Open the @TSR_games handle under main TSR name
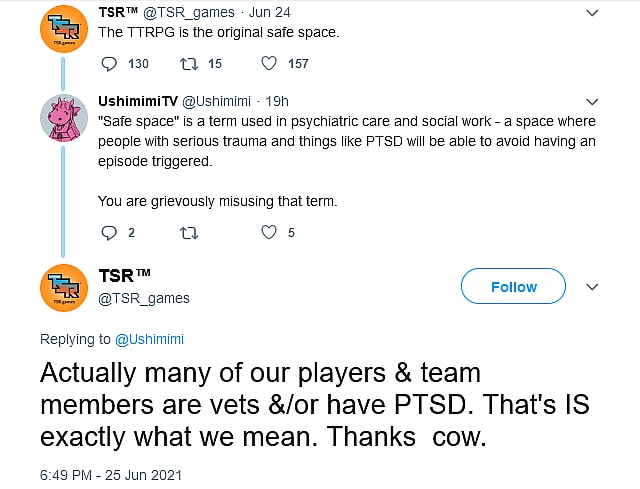The height and width of the screenshot is (489, 640). pos(144,298)
